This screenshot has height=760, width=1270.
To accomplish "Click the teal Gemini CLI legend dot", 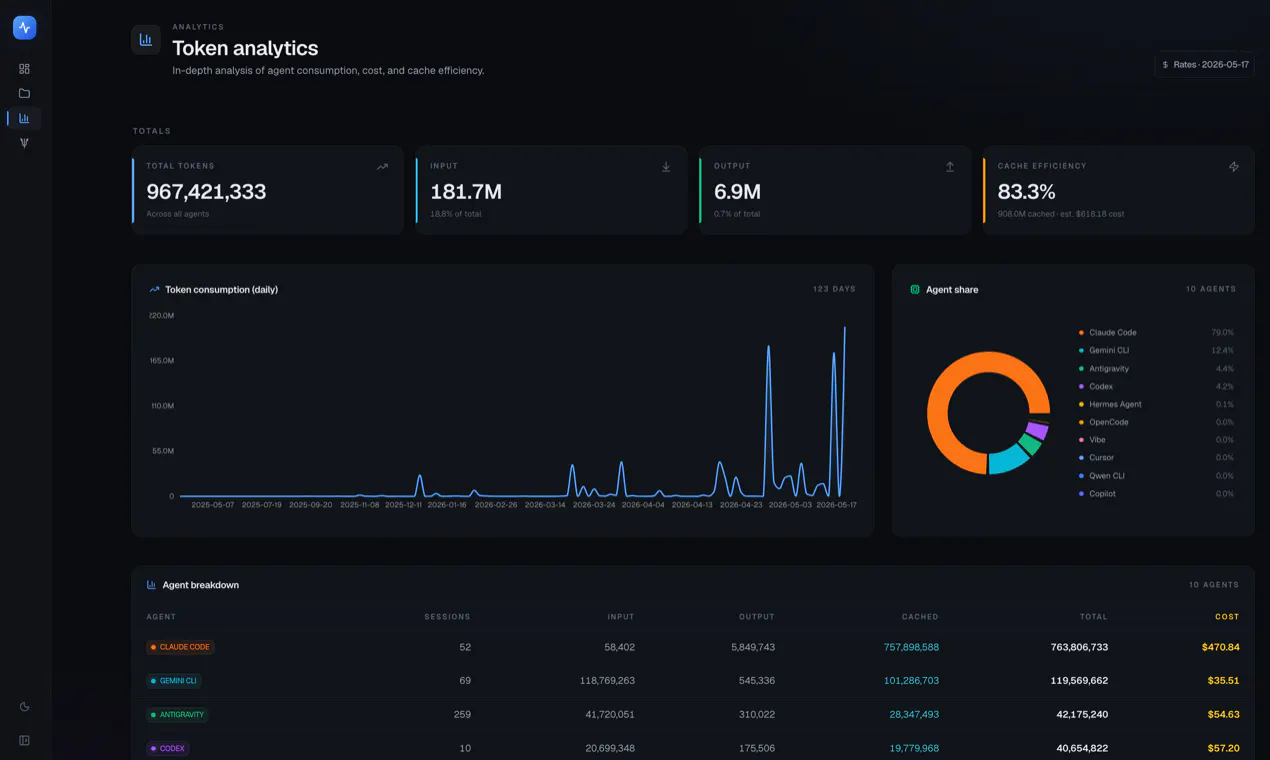I will pos(1081,351).
